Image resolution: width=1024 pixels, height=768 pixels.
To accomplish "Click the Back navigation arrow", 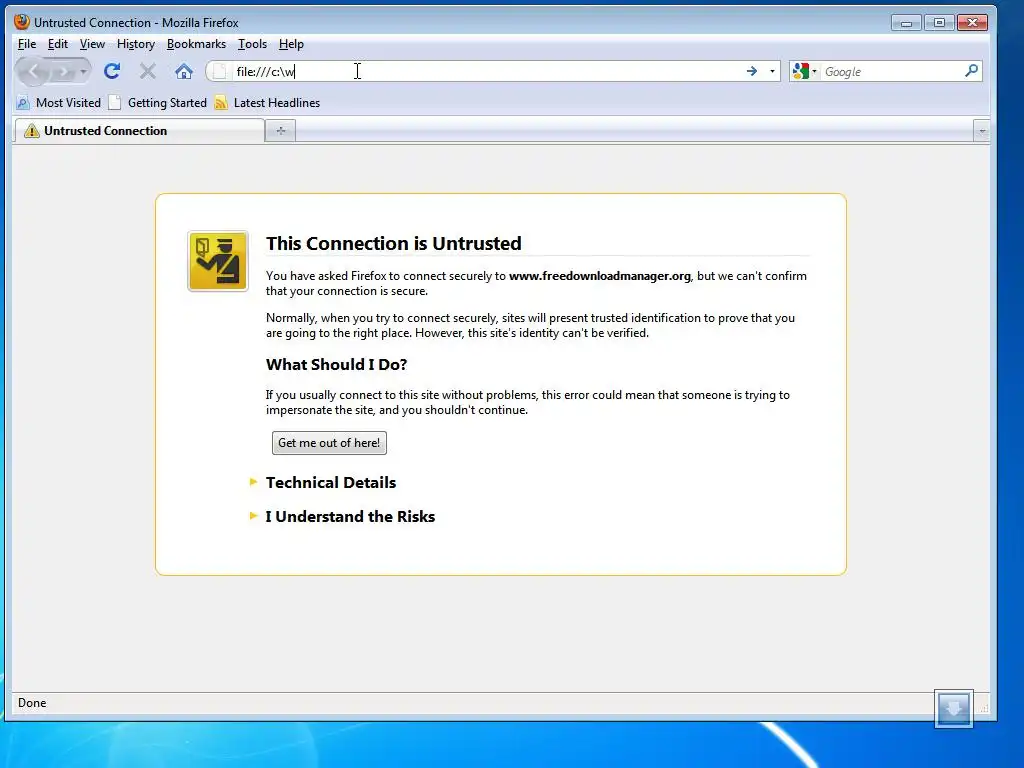I will [34, 71].
